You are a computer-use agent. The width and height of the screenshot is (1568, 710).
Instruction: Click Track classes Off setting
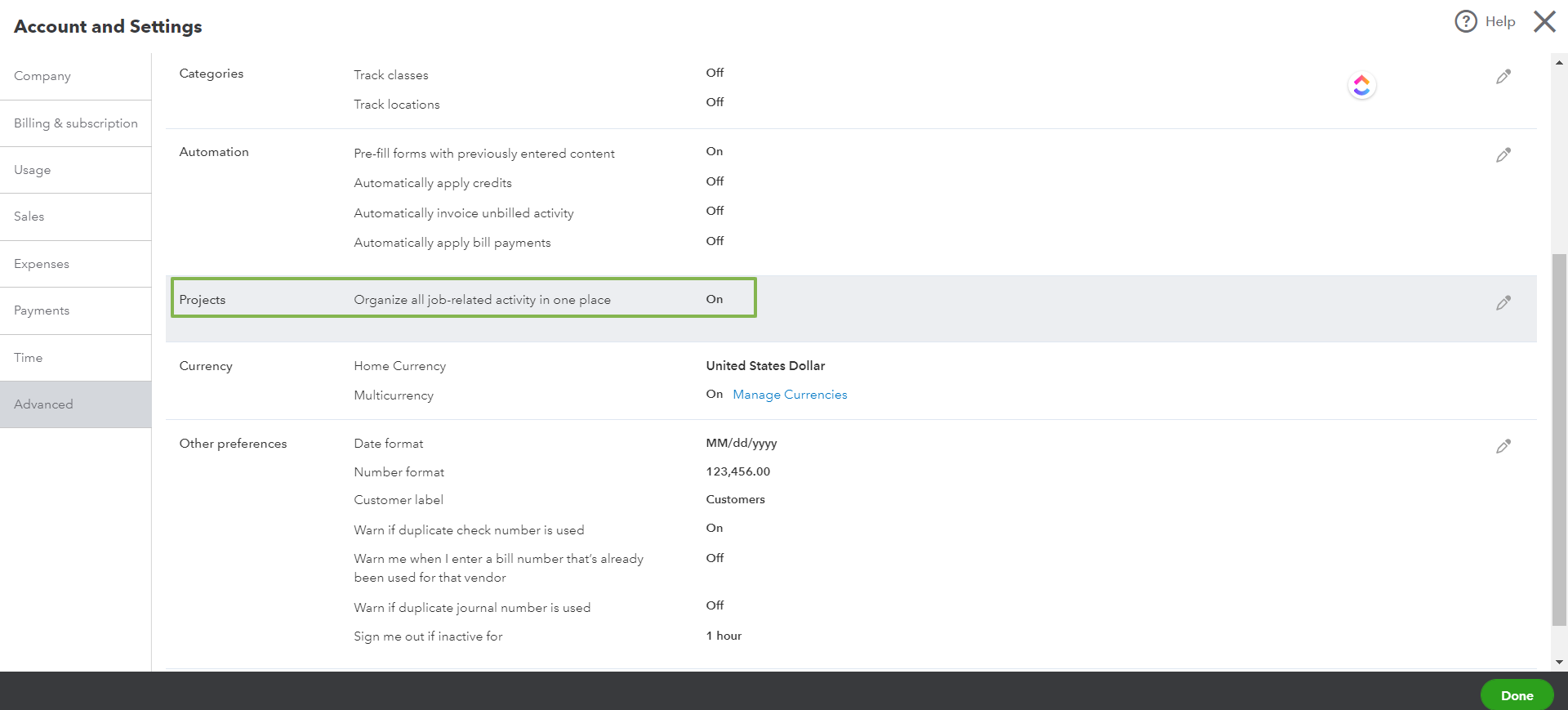(715, 73)
